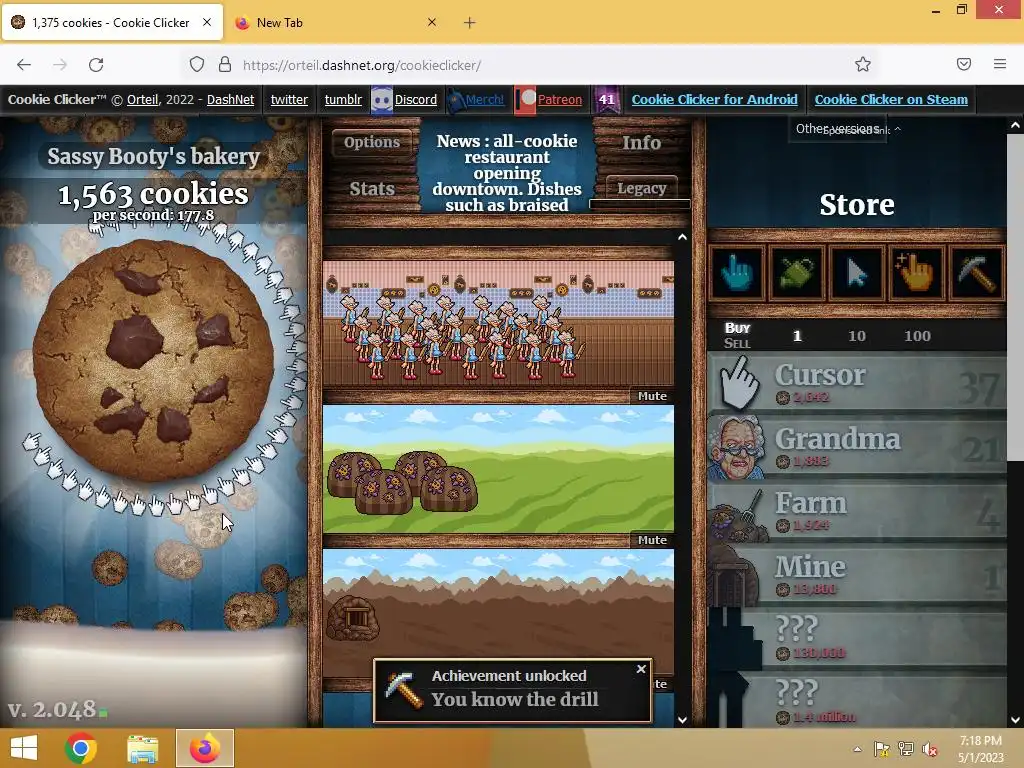
Task: Go back in browser history
Action: tap(24, 65)
